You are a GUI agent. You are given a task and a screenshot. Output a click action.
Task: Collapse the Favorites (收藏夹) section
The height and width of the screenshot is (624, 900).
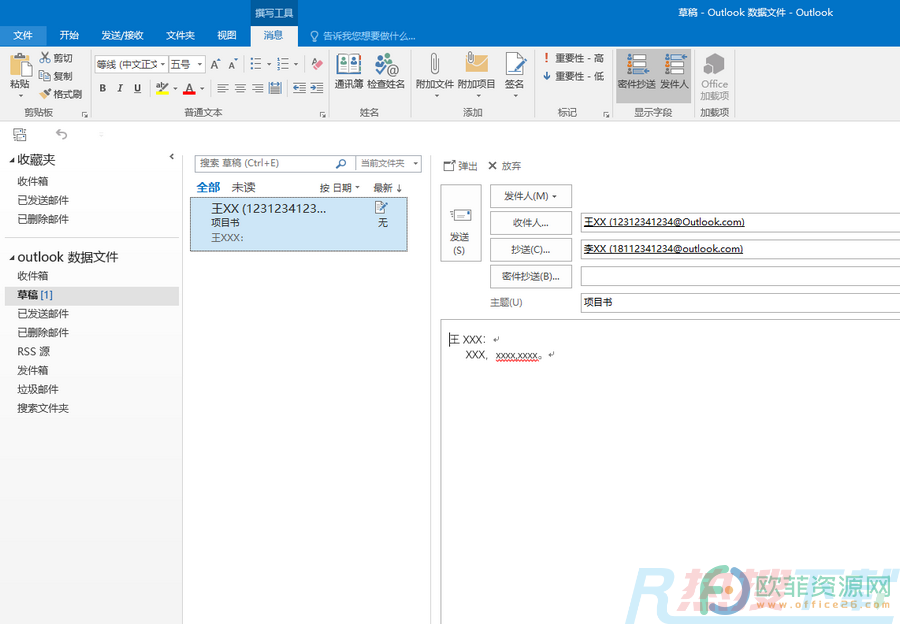12,161
